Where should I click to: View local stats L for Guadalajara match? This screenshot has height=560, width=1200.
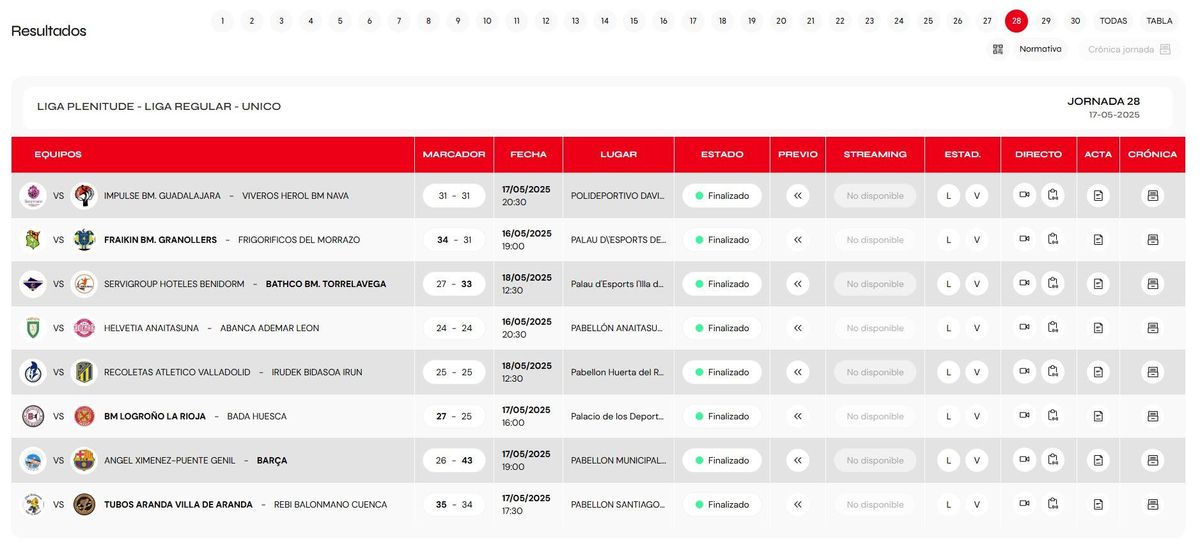pos(949,195)
